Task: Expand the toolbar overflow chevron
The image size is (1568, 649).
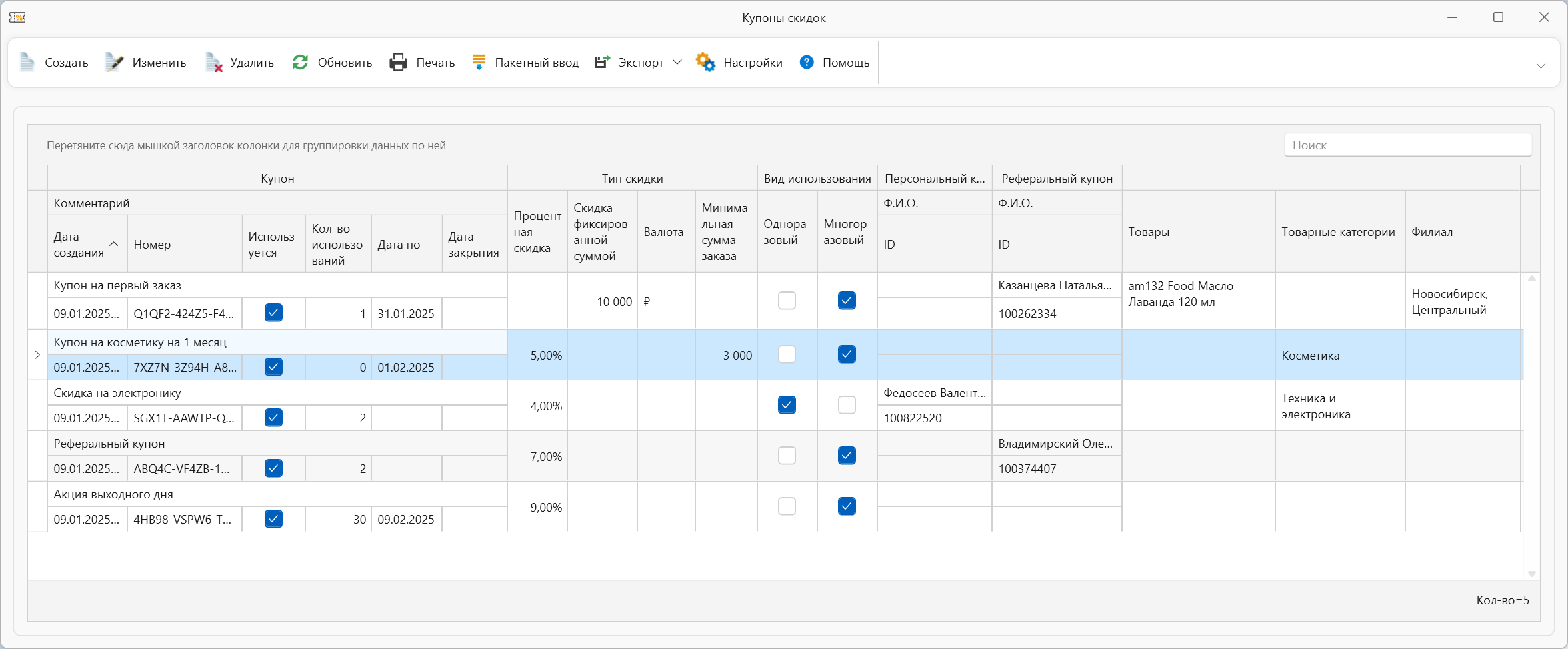Action: [1541, 65]
